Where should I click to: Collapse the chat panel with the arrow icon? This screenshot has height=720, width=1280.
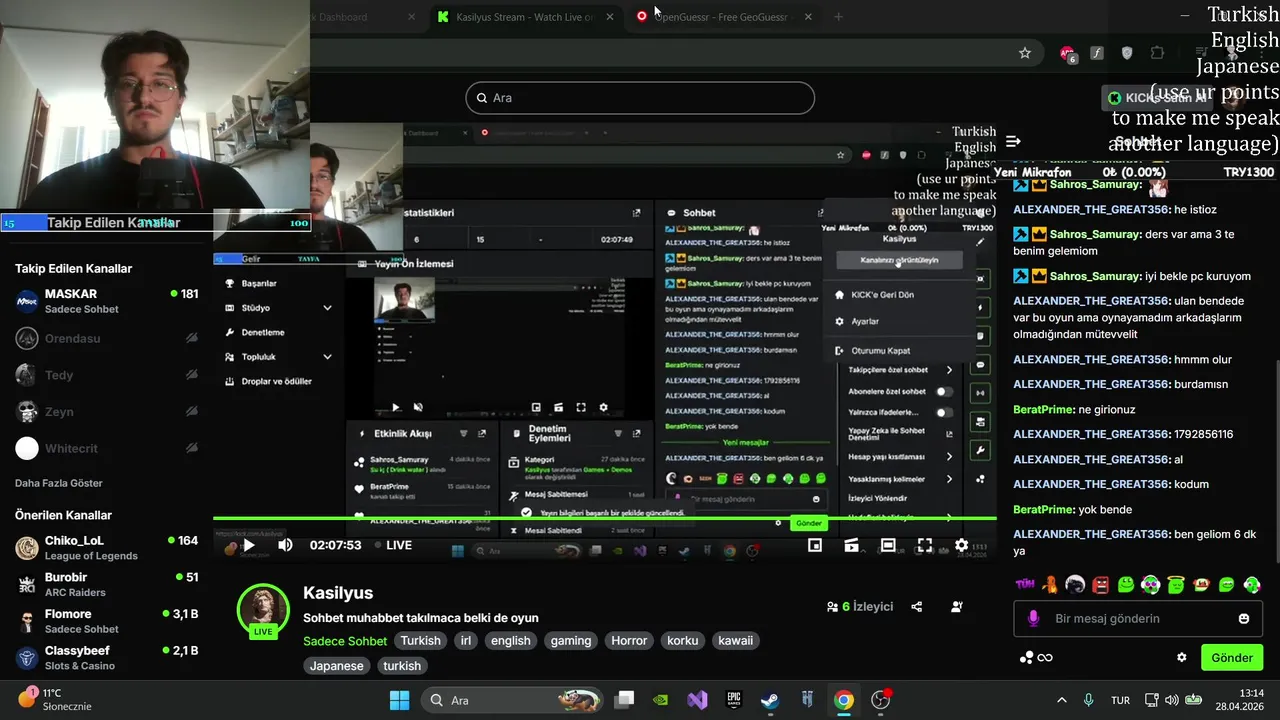(x=1013, y=142)
